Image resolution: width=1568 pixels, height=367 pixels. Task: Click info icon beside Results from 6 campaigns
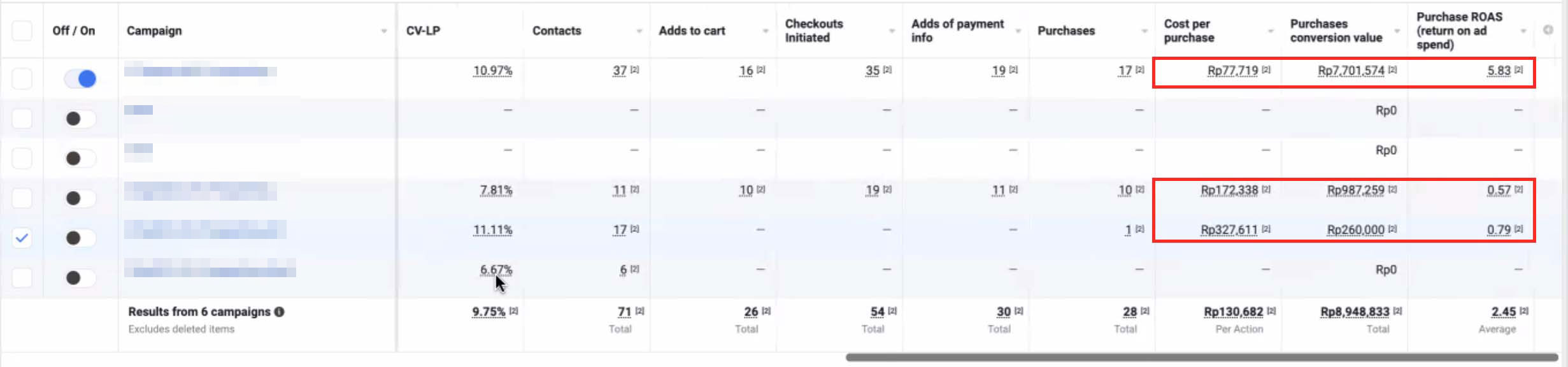279,312
